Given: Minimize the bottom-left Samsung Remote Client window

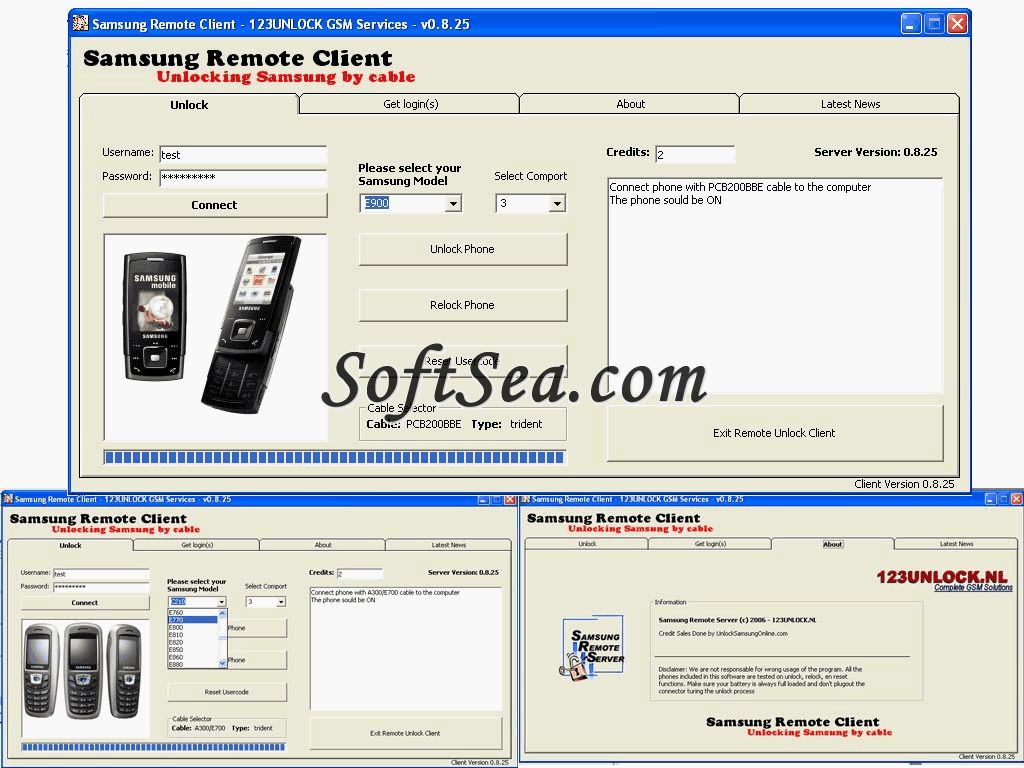Looking at the screenshot, I should (x=483, y=500).
